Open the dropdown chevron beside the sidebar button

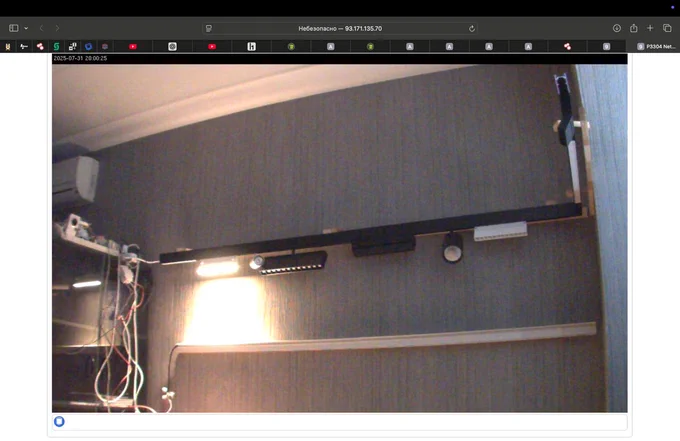[26, 28]
